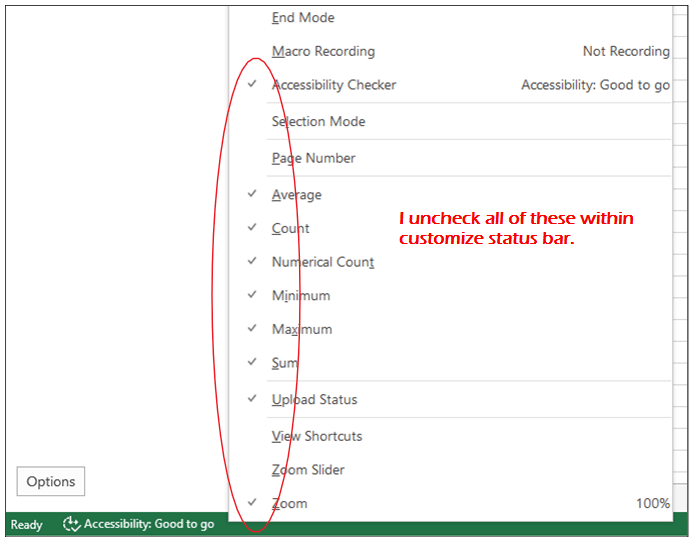Uncheck the Minimum option

tap(451, 295)
